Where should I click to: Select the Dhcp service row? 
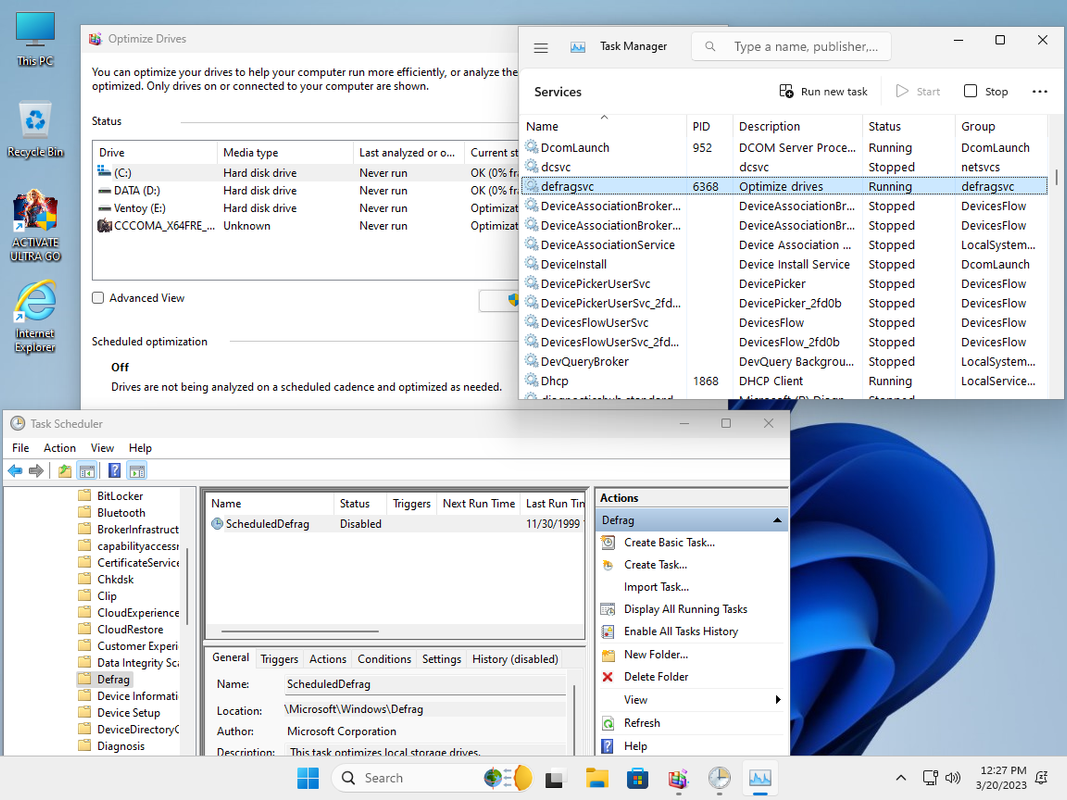pos(785,381)
